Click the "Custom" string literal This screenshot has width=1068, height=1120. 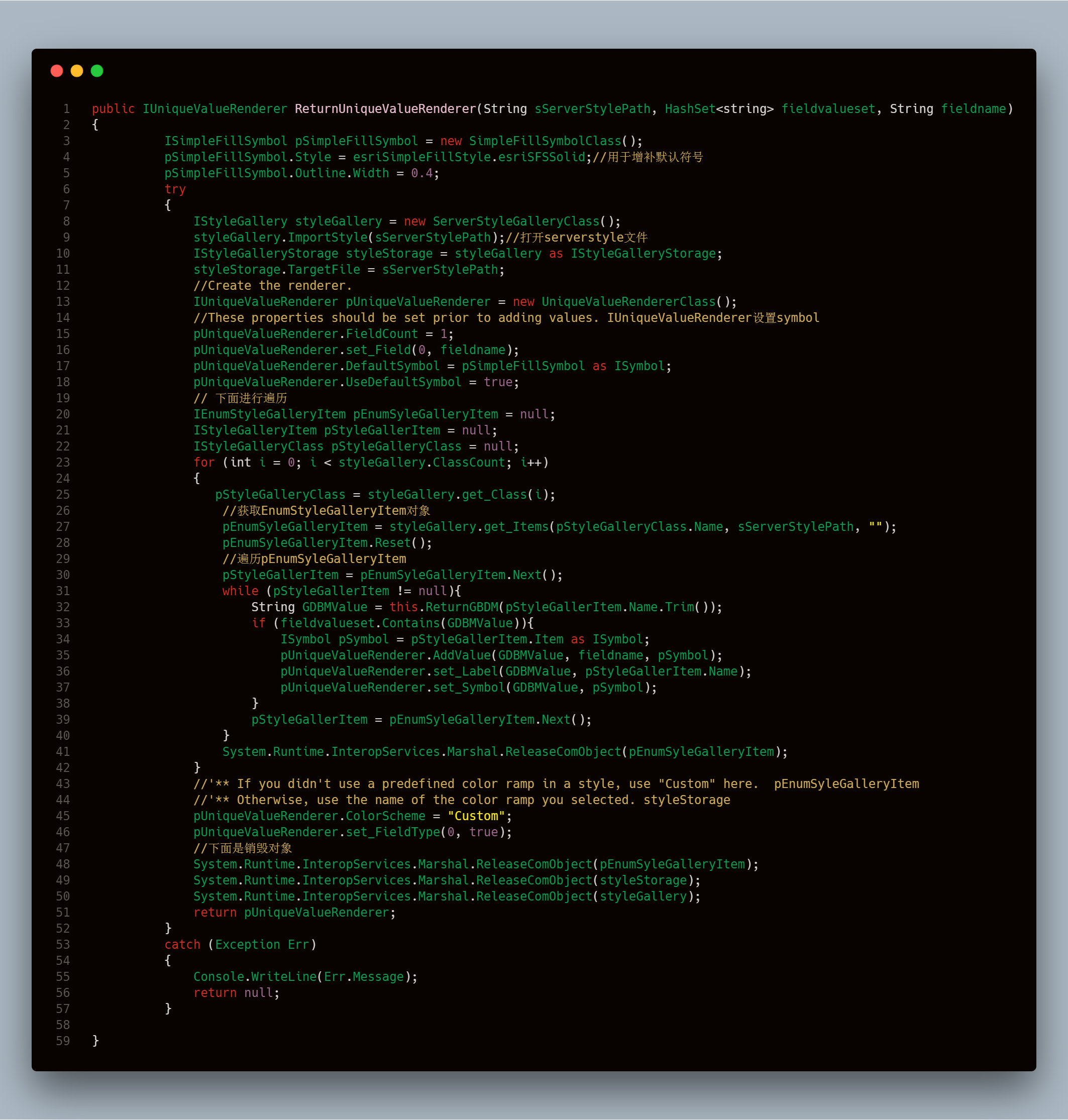click(476, 816)
